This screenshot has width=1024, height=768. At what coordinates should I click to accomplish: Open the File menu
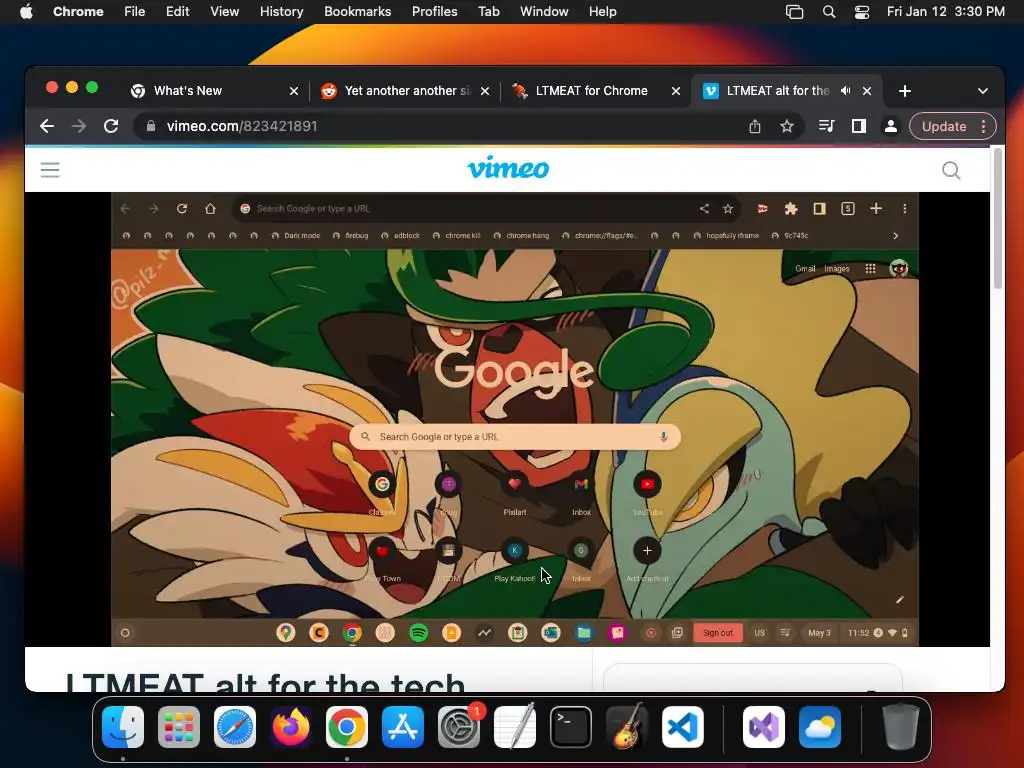pos(135,11)
